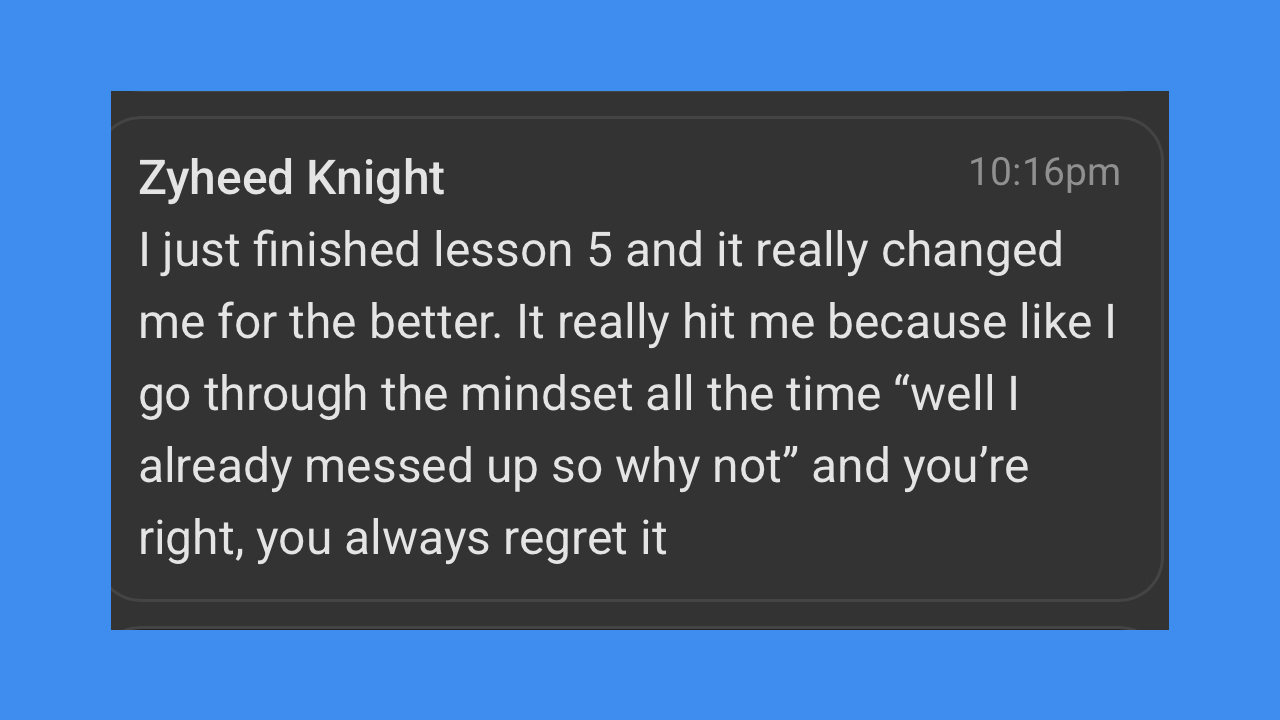Viewport: 1280px width, 720px height.
Task: Click the words "and you're" in the message
Action: tap(920, 468)
